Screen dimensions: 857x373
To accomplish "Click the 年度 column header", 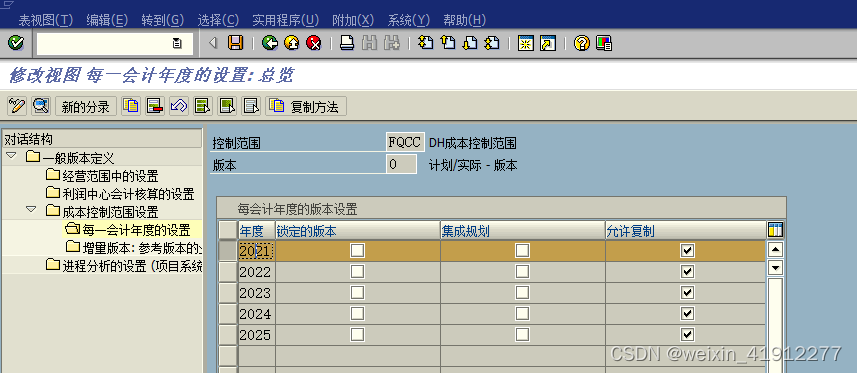I will (257, 231).
